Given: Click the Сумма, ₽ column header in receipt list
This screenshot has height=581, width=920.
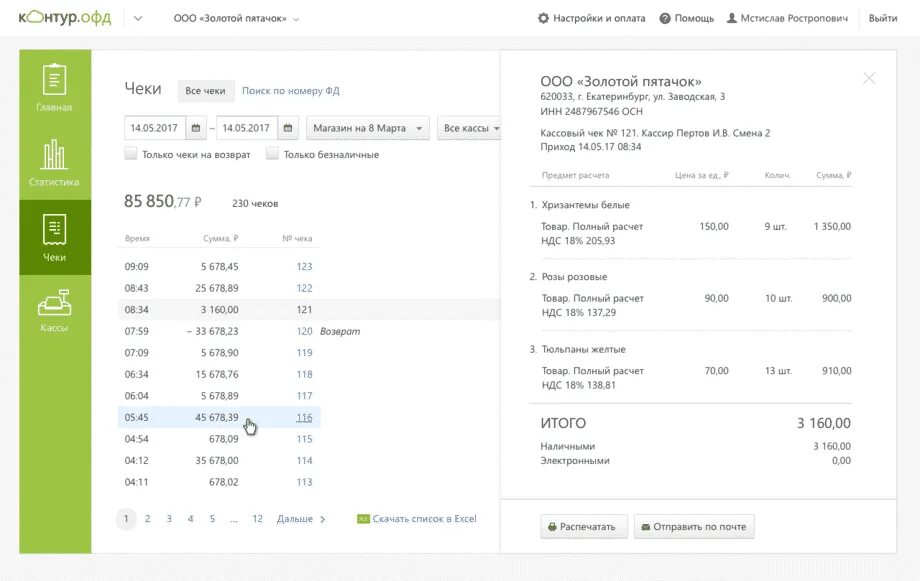Looking at the screenshot, I should click(221, 238).
